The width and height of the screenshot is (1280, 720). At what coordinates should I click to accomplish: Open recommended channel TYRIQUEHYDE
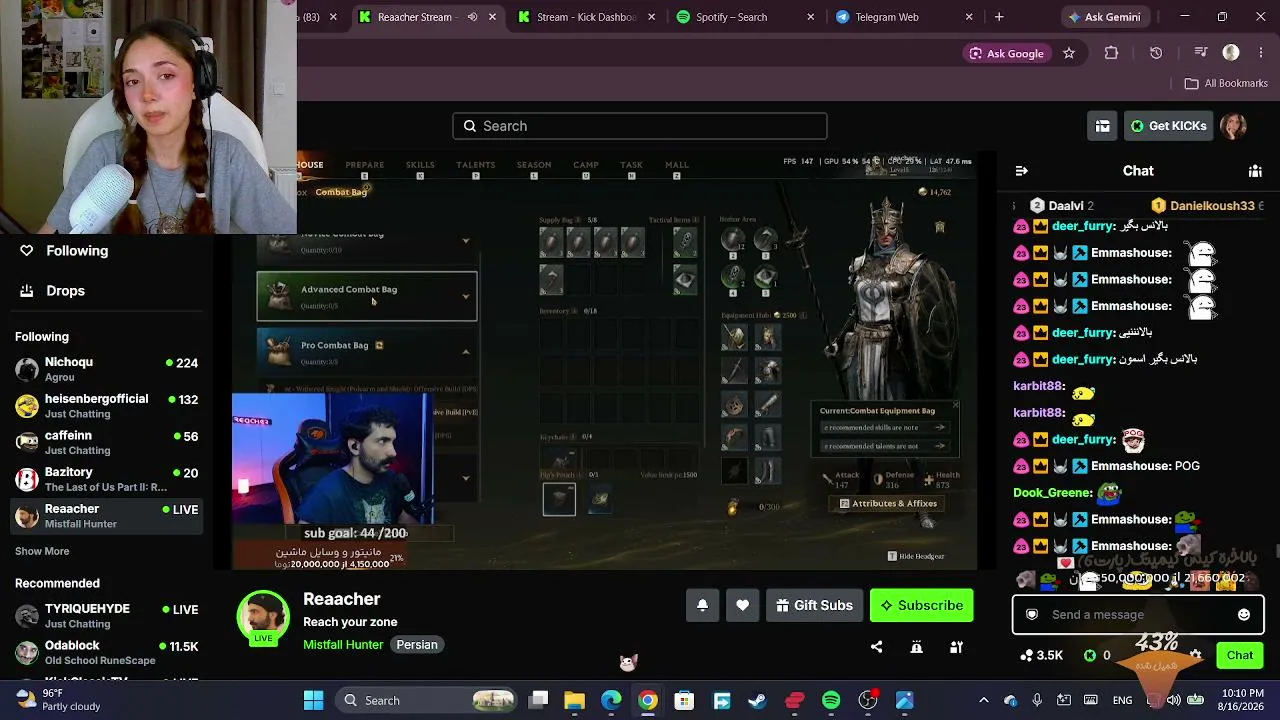(x=106, y=616)
